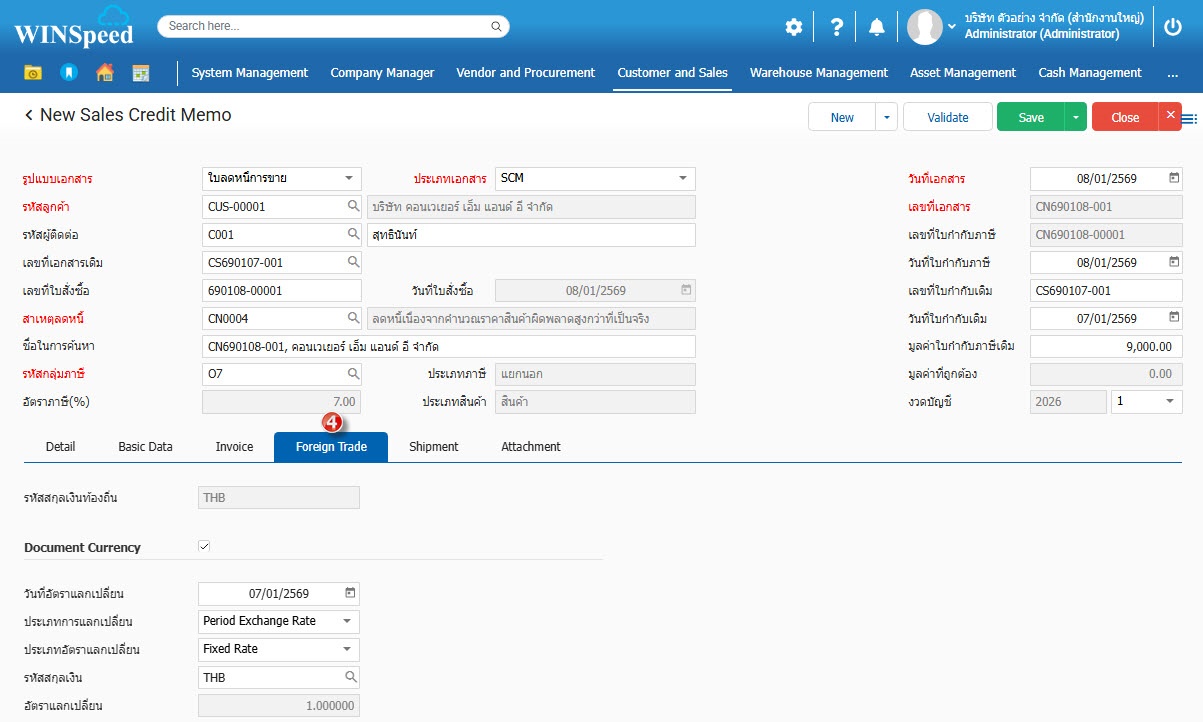
Task: Click the Validate button
Action: pos(947,117)
